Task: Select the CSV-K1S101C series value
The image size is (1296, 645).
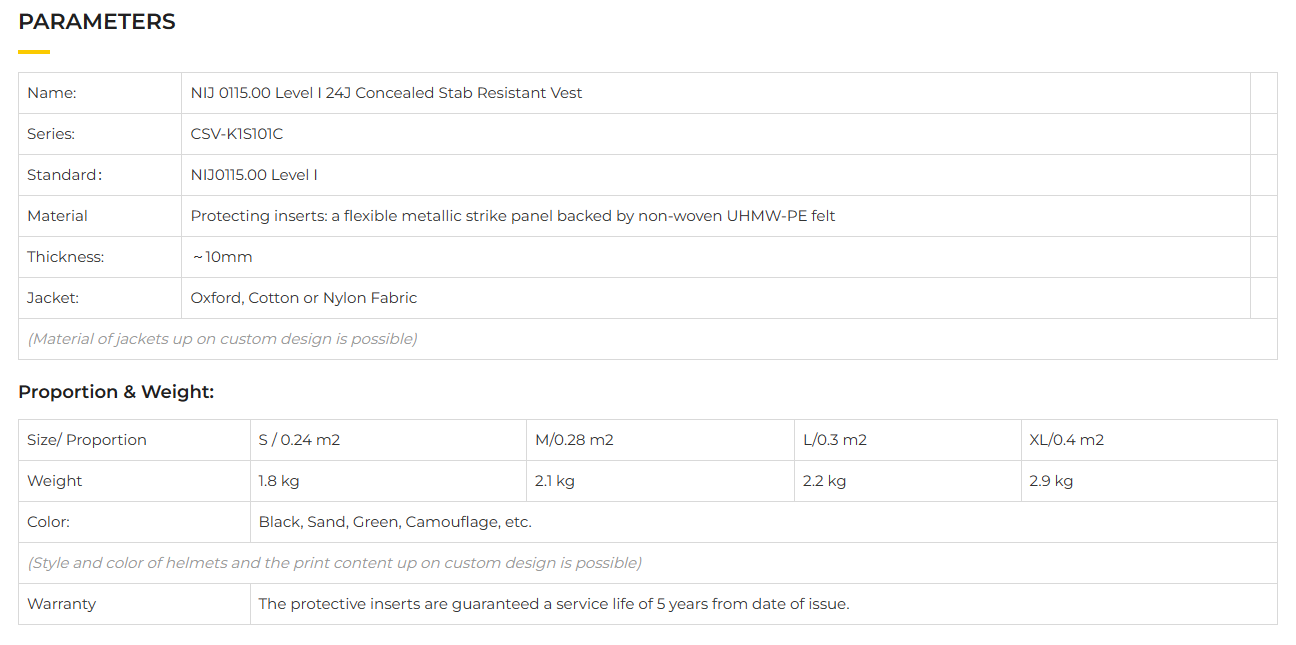Action: [237, 134]
